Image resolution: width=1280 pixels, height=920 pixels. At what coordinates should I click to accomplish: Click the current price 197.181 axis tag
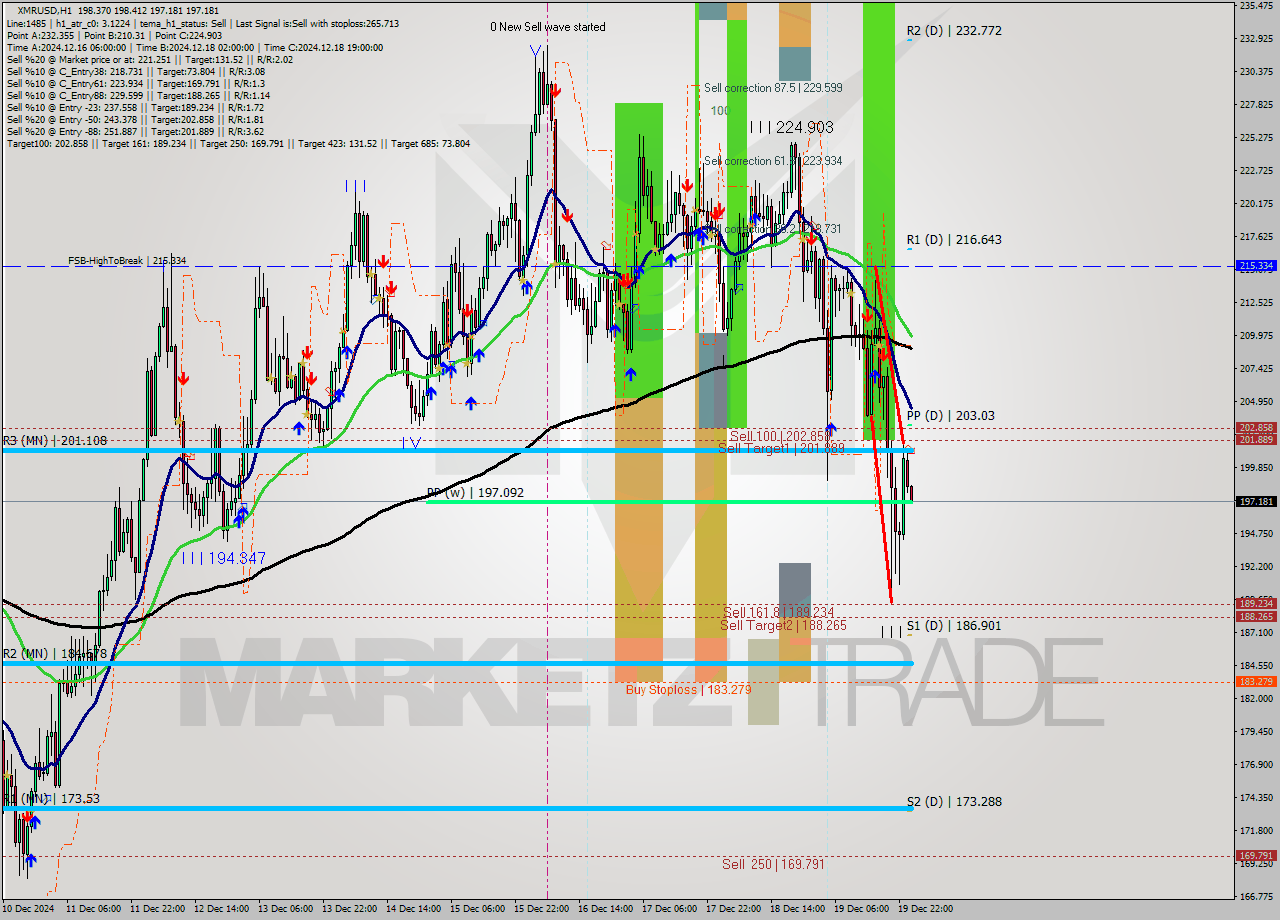1256,502
